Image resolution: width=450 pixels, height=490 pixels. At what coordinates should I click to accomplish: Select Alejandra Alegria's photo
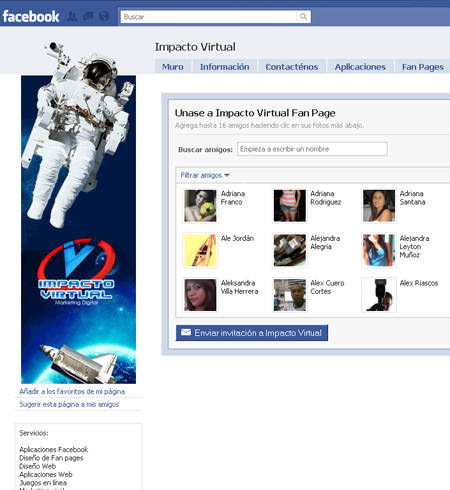tap(290, 250)
